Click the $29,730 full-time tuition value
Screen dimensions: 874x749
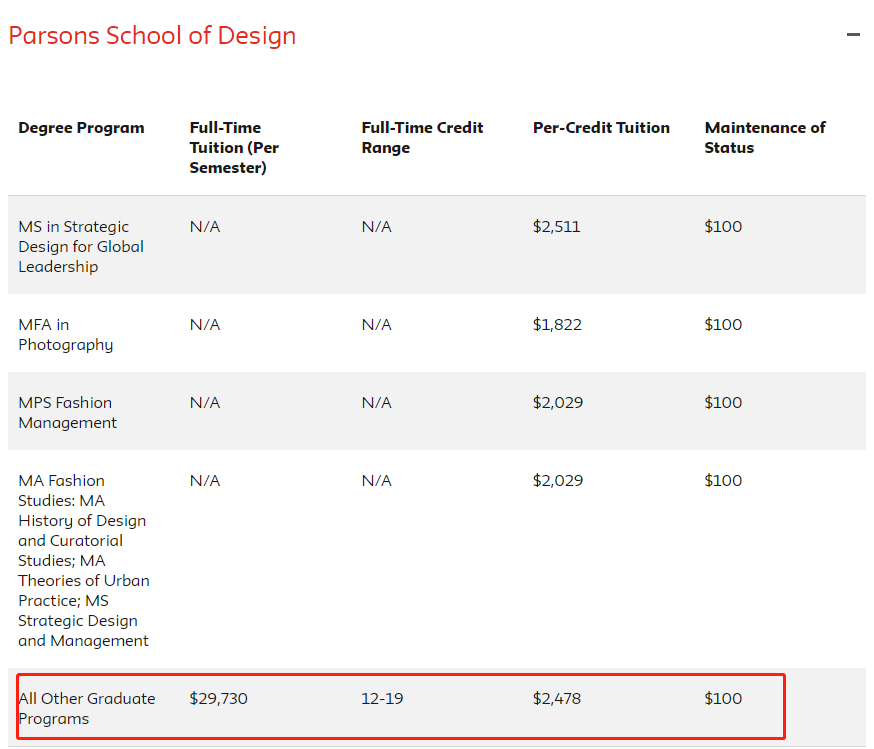218,698
